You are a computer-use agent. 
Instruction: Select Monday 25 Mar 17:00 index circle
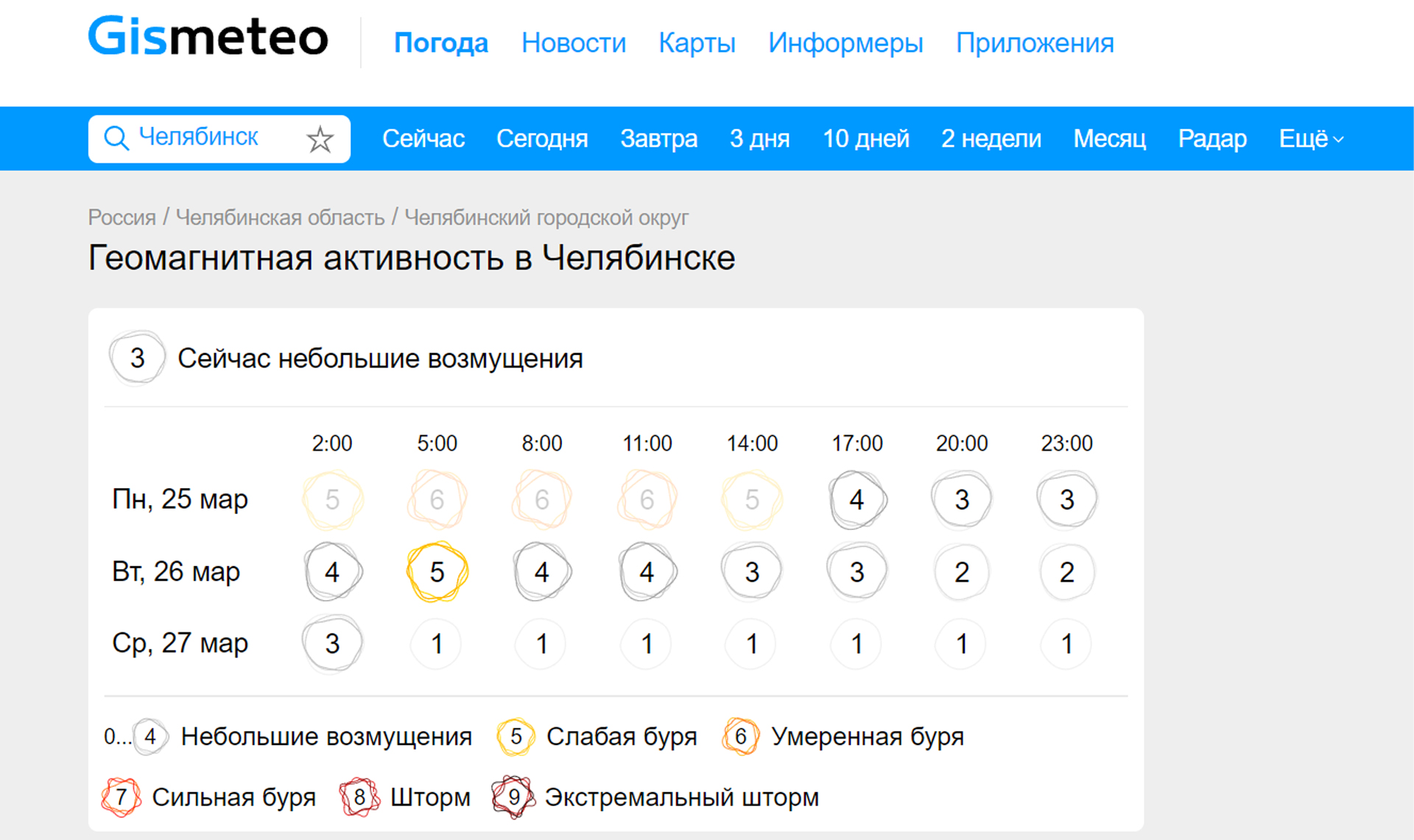(x=857, y=500)
